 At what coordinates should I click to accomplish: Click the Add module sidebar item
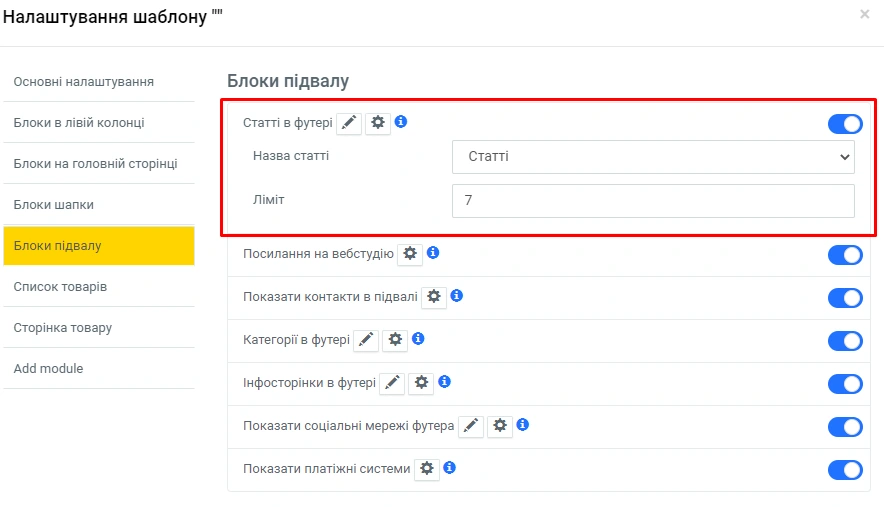pyautogui.click(x=98, y=369)
